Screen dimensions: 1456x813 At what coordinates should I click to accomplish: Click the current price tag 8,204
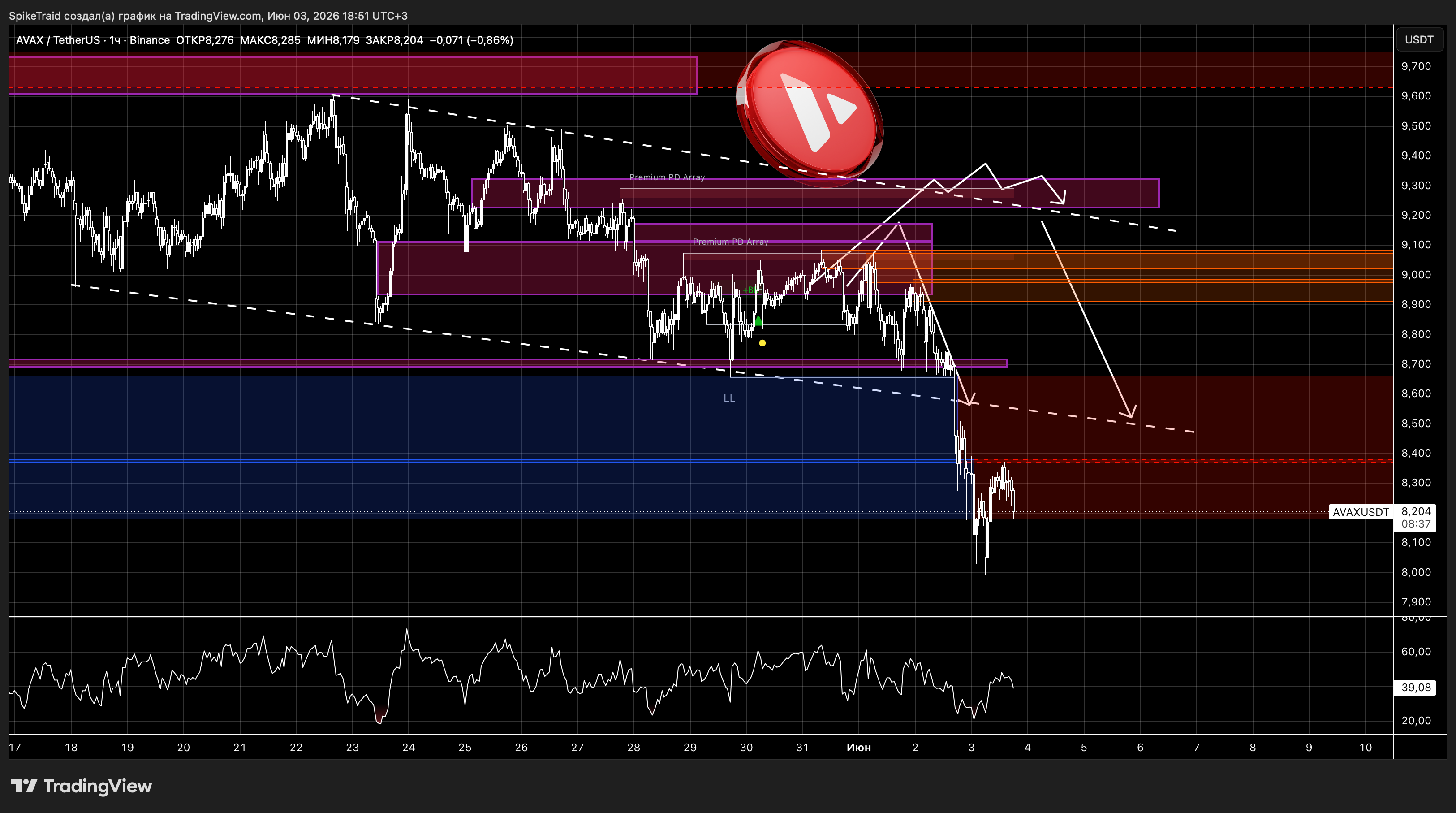point(1416,511)
